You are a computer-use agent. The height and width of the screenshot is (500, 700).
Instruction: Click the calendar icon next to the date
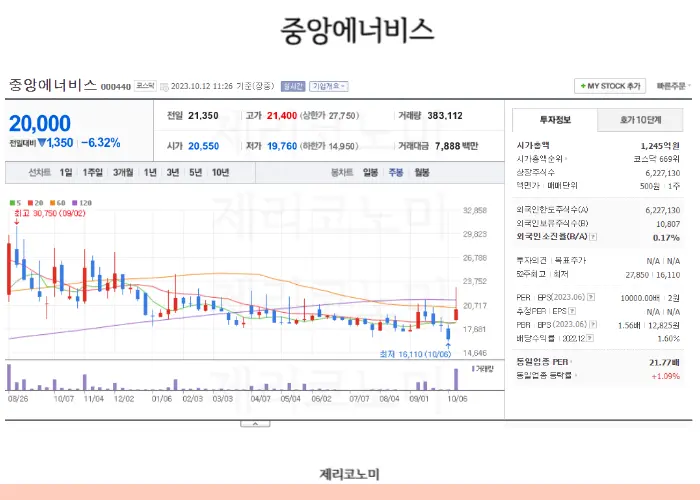point(164,86)
